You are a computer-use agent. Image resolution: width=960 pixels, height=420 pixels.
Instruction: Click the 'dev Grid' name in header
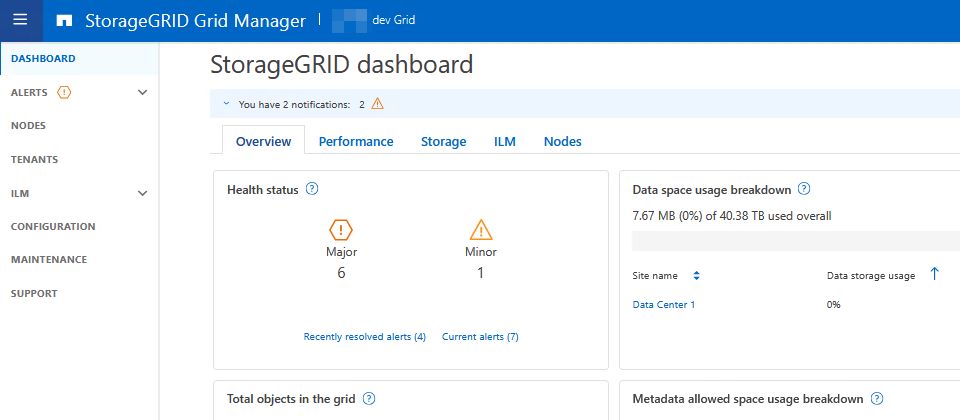(x=394, y=20)
